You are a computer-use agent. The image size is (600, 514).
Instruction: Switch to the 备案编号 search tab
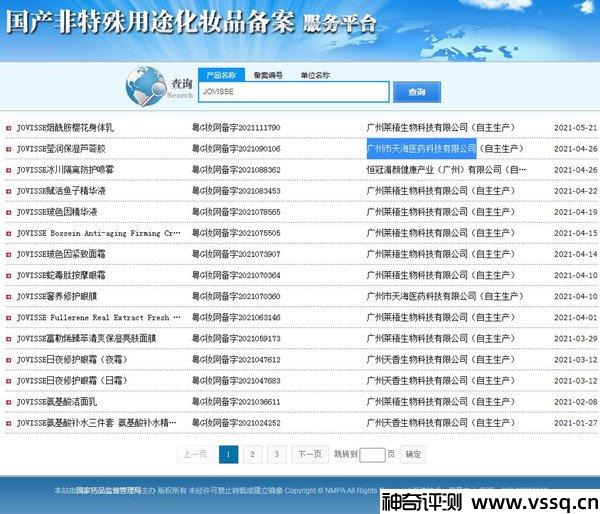click(x=268, y=75)
